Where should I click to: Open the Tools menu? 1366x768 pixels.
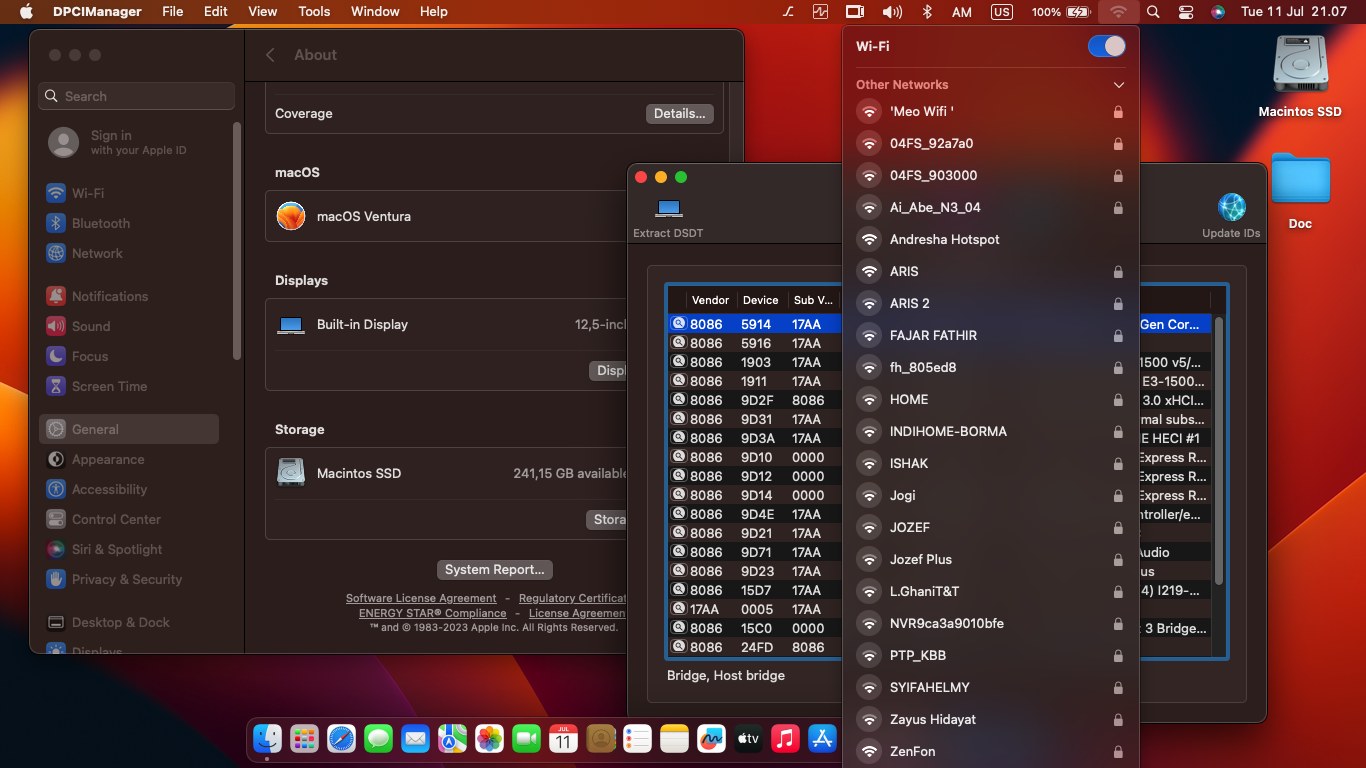(314, 12)
